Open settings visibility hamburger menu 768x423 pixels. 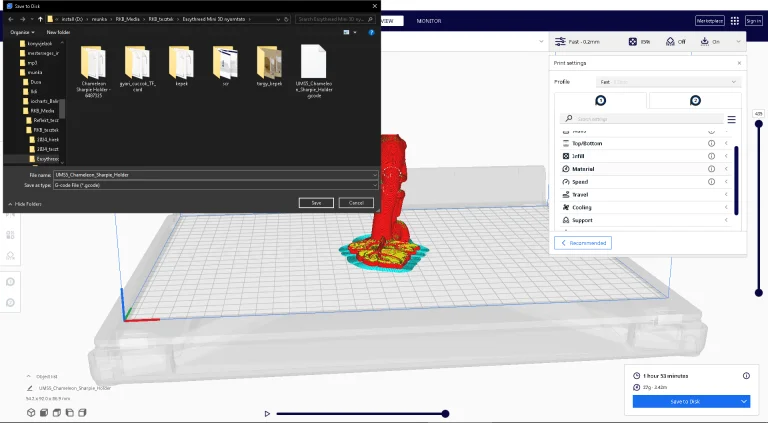731,119
